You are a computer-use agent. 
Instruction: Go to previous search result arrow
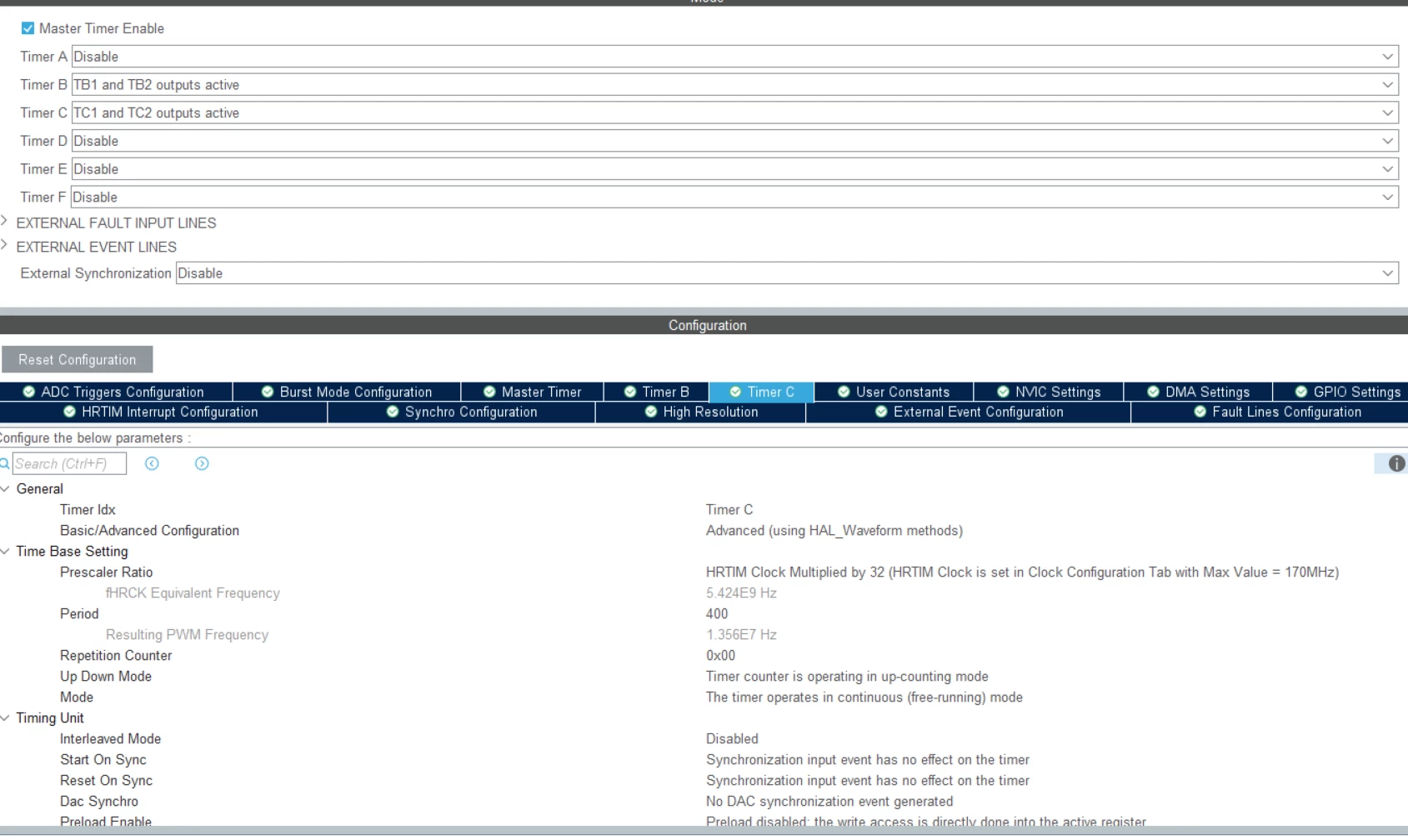(x=152, y=463)
